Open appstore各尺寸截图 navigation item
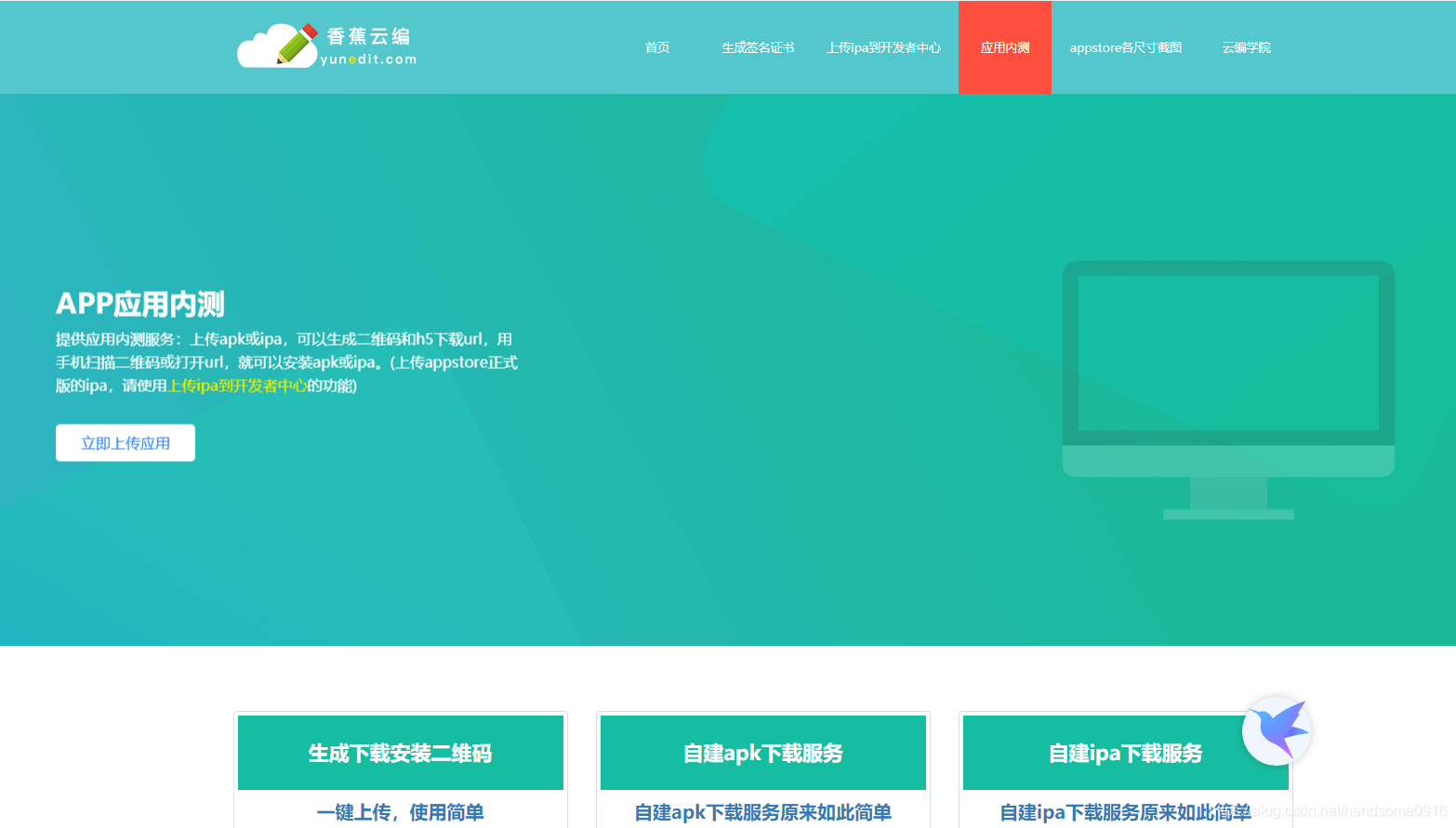 pos(1126,47)
